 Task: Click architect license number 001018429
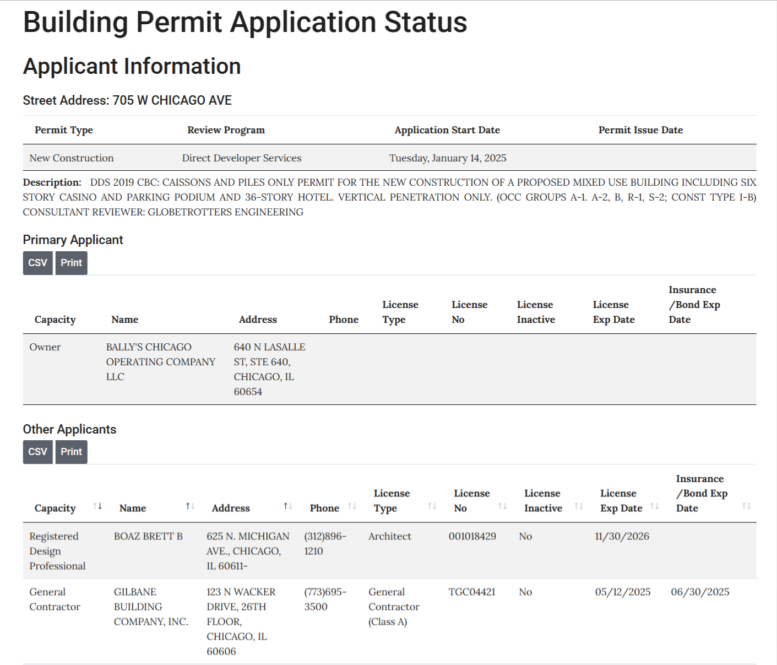pyautogui.click(x=472, y=537)
